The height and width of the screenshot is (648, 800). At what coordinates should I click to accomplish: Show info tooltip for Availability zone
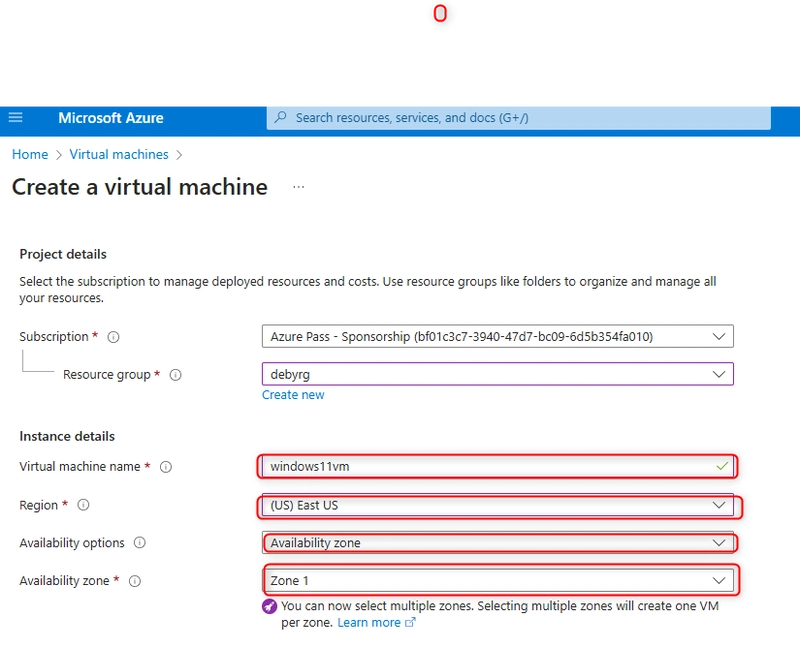(135, 581)
